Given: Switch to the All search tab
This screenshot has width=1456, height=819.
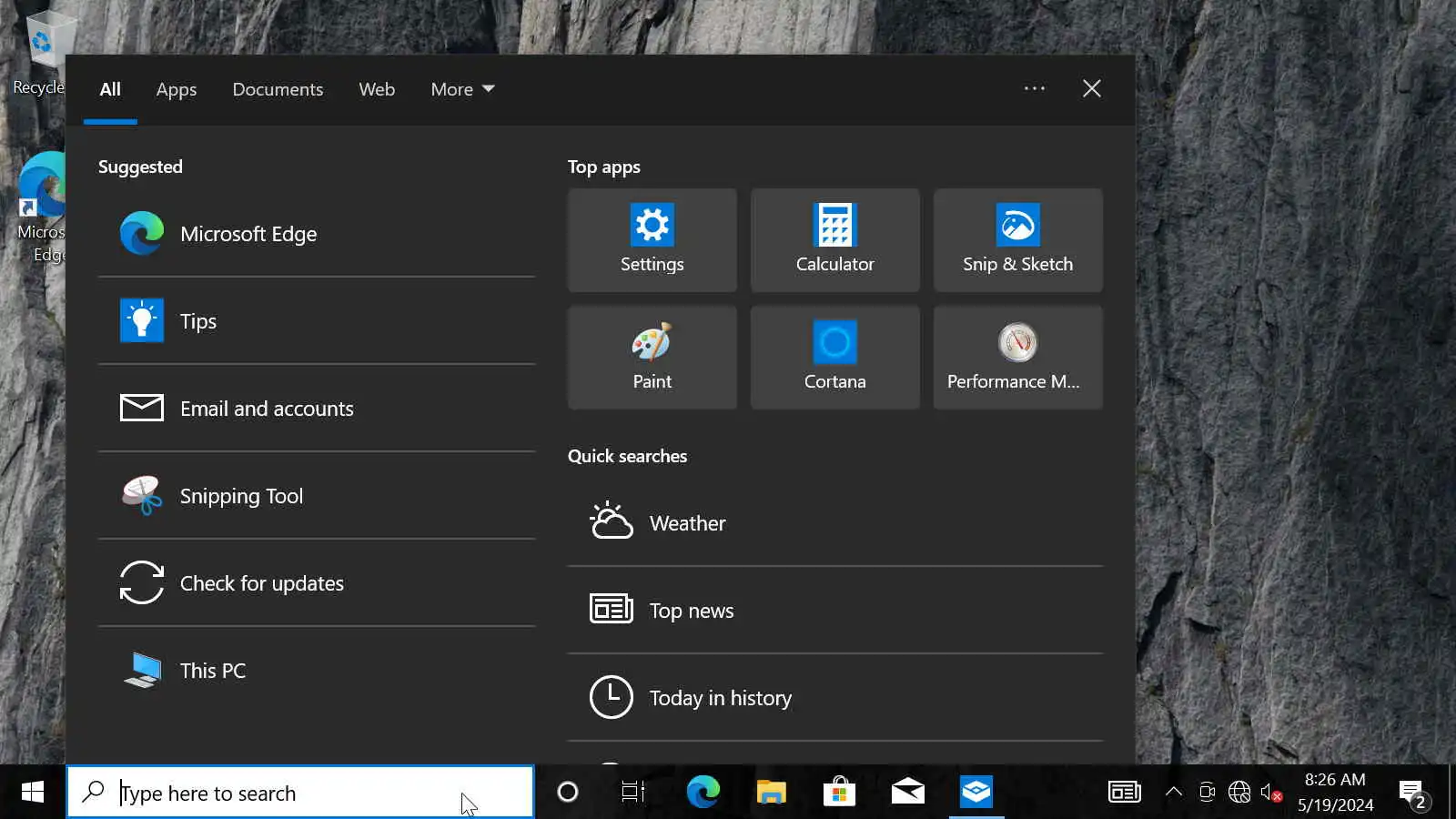Looking at the screenshot, I should pos(110,89).
